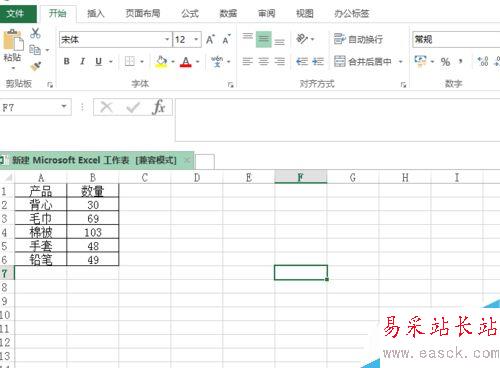Image resolution: width=500 pixels, height=368 pixels.
Task: Click Merge and Center (合并后居中)
Action: [x=363, y=61]
